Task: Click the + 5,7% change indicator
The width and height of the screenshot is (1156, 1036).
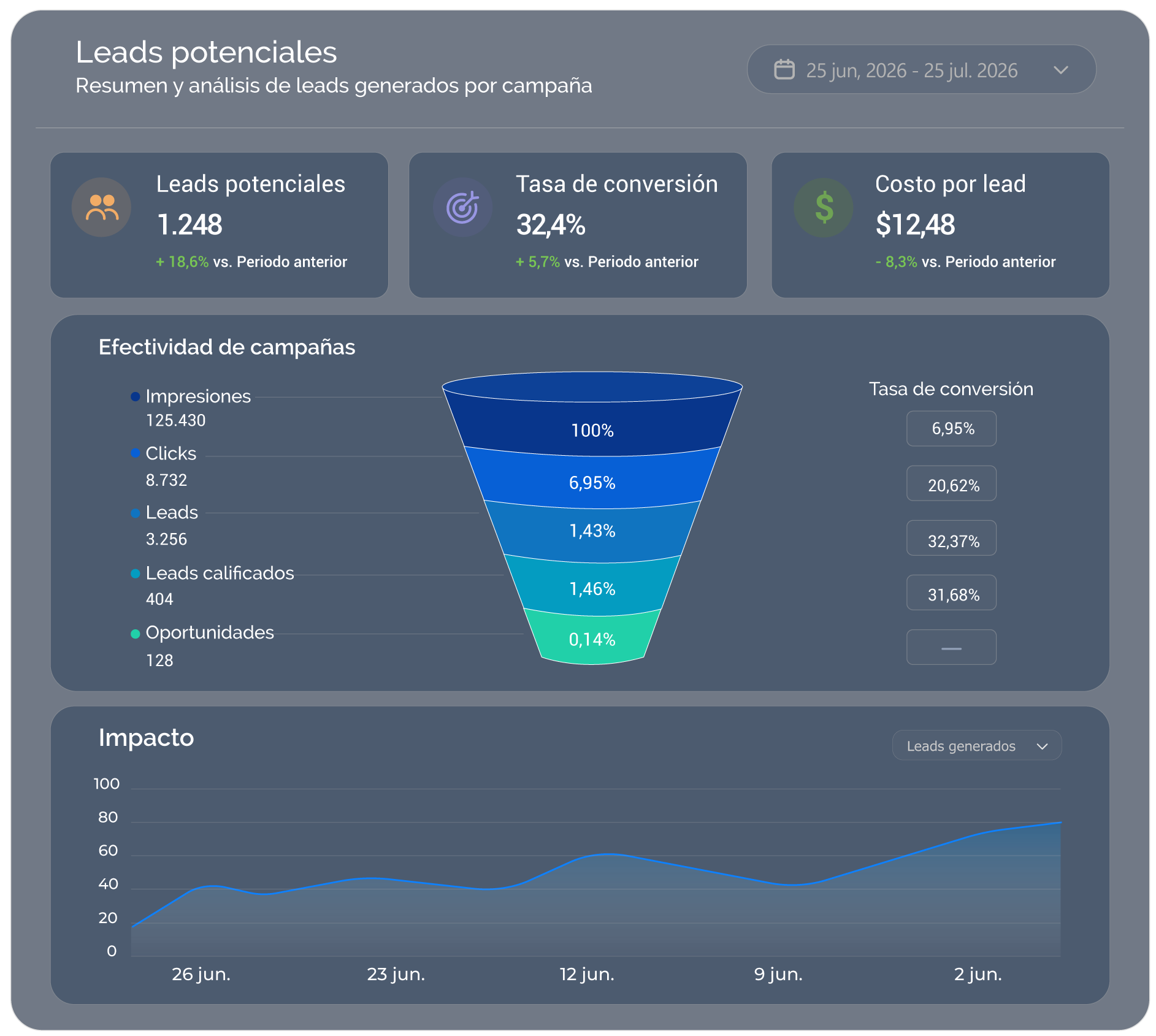Action: pyautogui.click(x=538, y=262)
